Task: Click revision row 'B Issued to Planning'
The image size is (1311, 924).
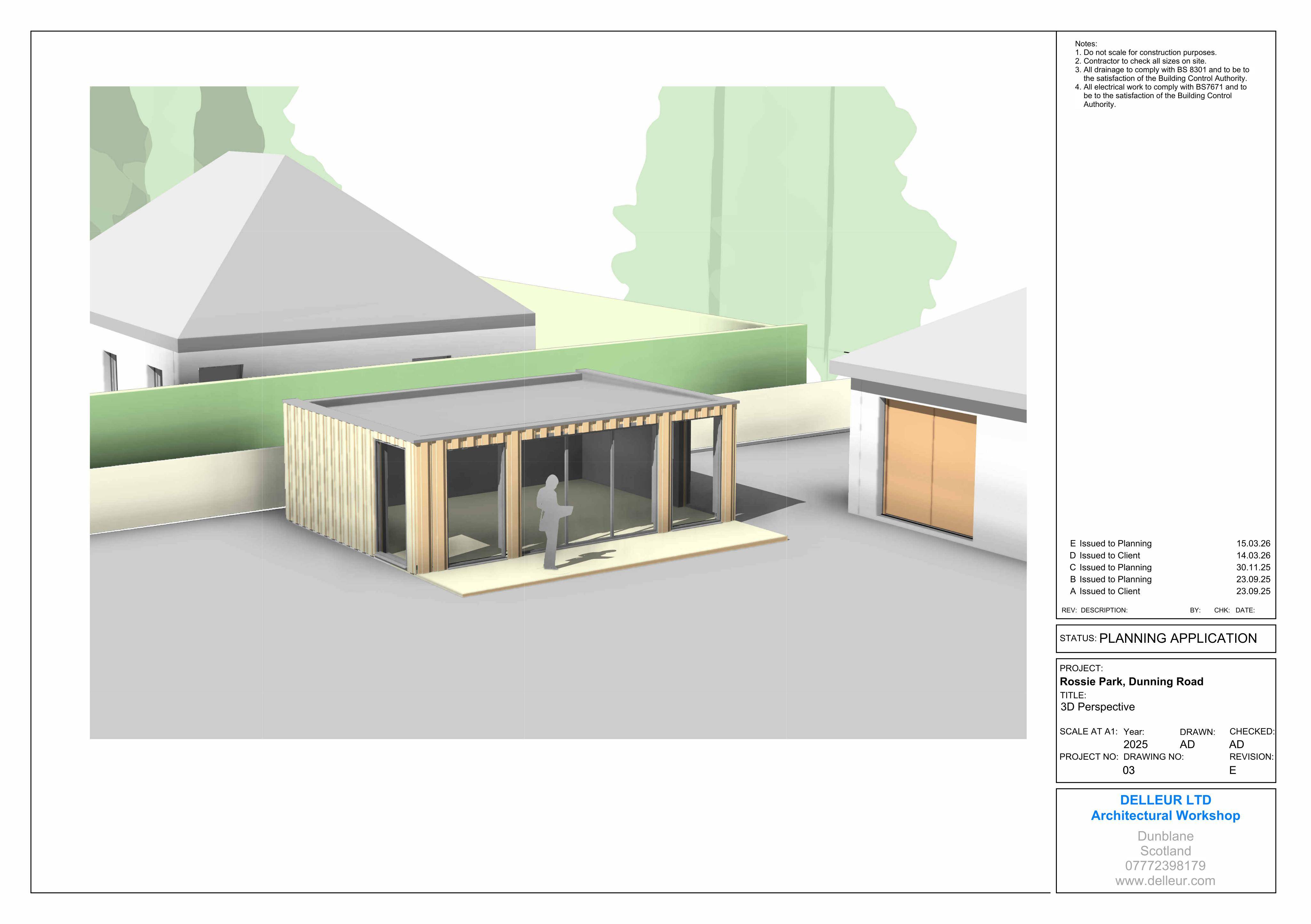Action: (1170, 579)
